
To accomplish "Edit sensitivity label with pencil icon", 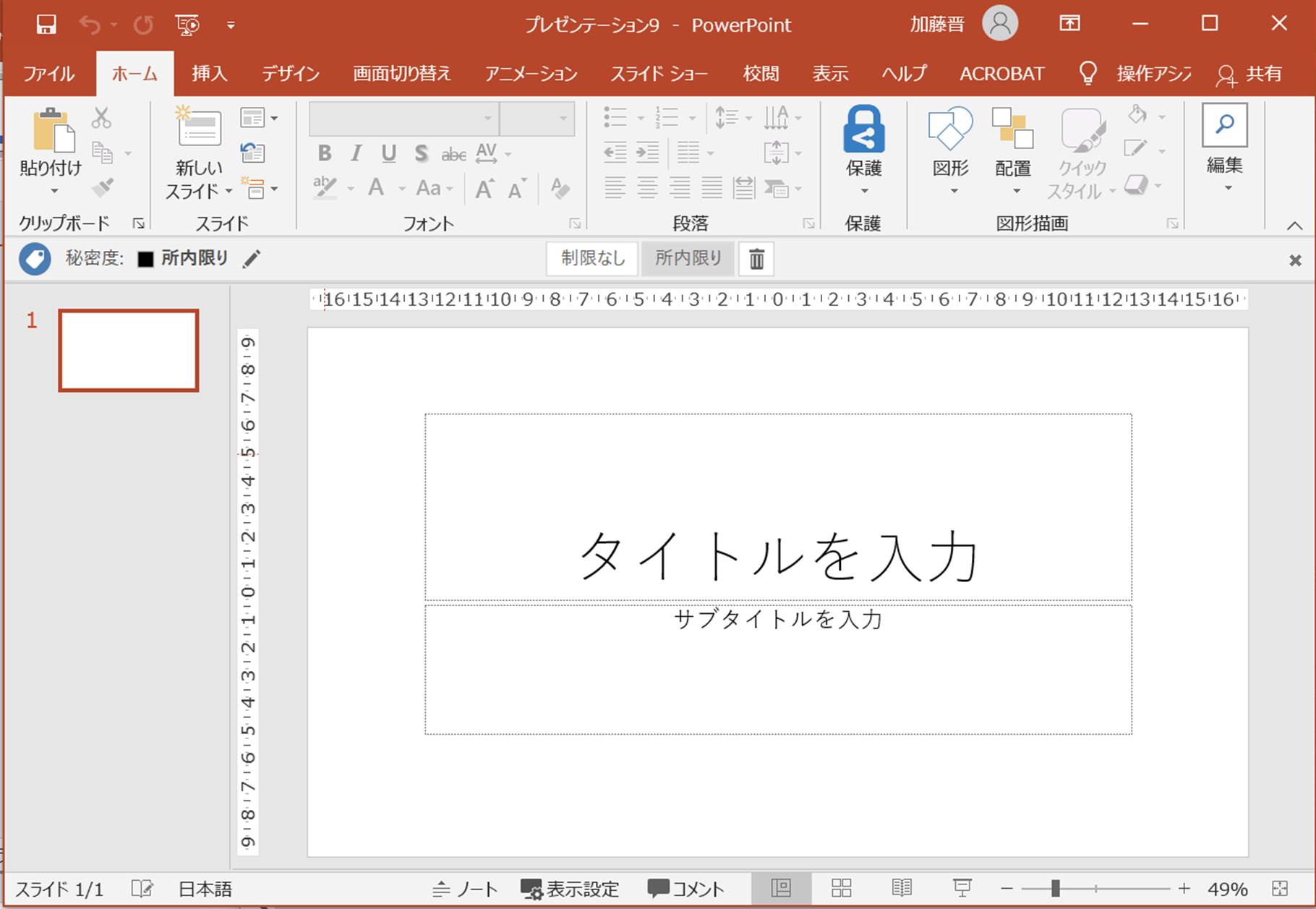I will (x=251, y=259).
